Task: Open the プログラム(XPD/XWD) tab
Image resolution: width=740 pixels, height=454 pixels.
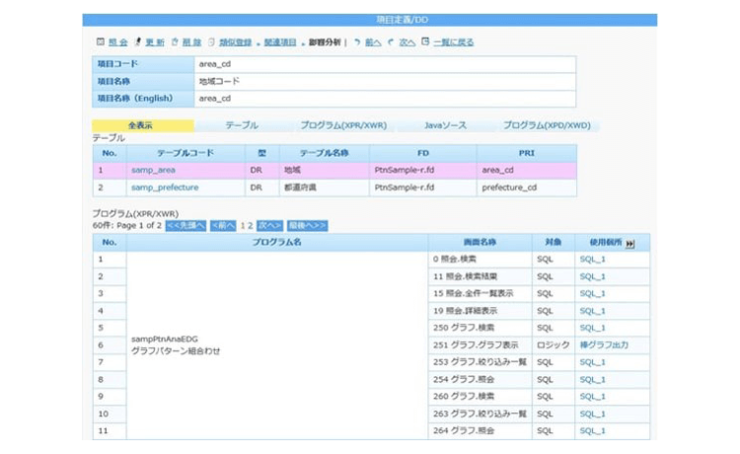Action: 547,126
